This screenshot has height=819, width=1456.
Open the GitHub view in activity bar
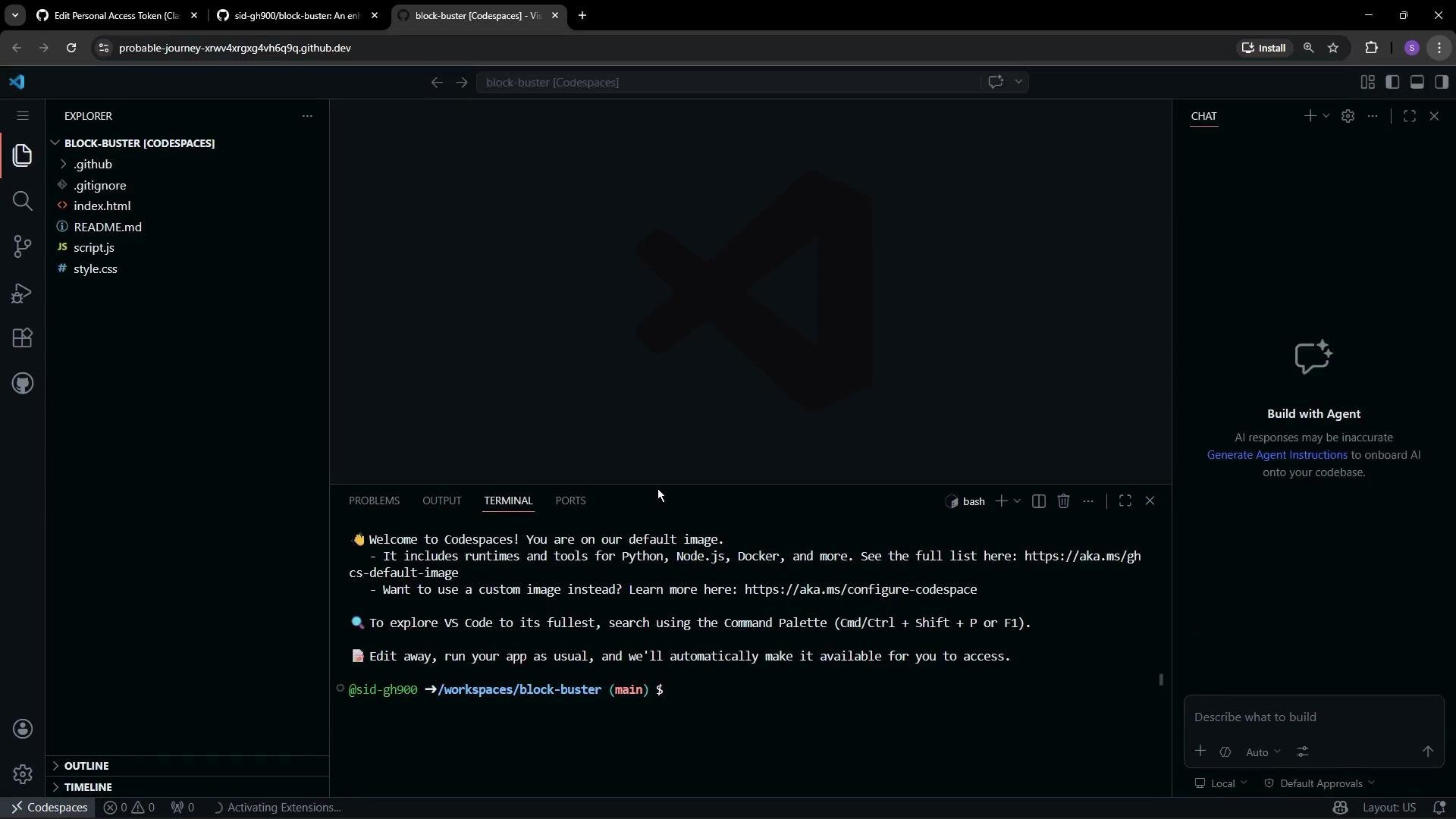point(23,384)
